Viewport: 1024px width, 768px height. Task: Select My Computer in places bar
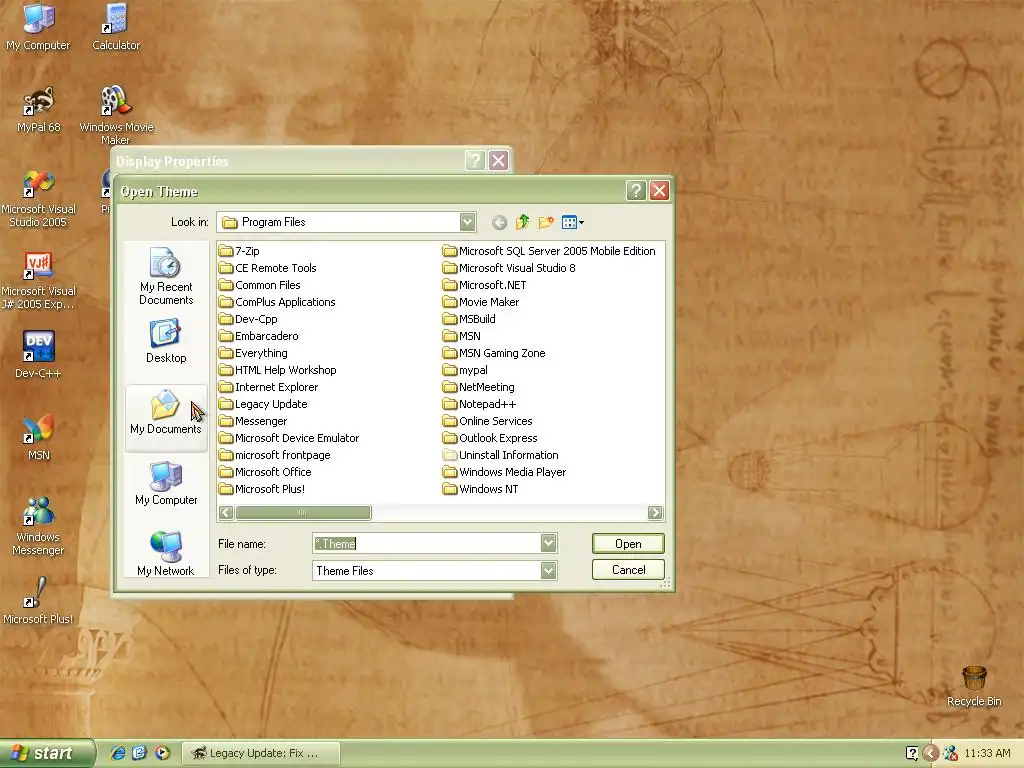point(166,483)
